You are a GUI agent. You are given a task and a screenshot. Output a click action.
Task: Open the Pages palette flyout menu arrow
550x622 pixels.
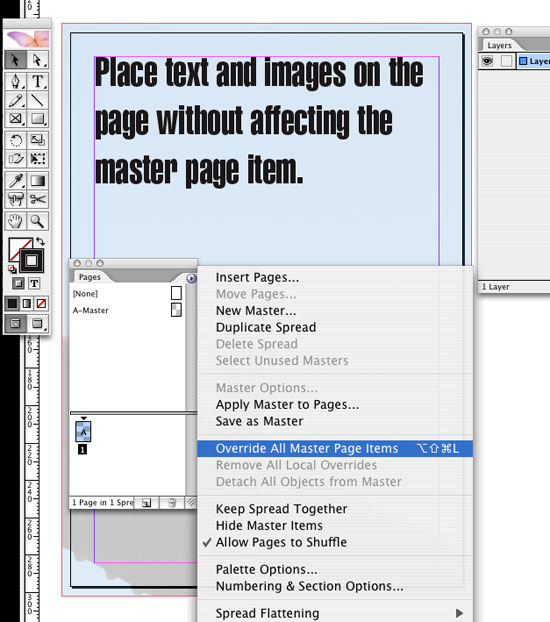tap(191, 278)
